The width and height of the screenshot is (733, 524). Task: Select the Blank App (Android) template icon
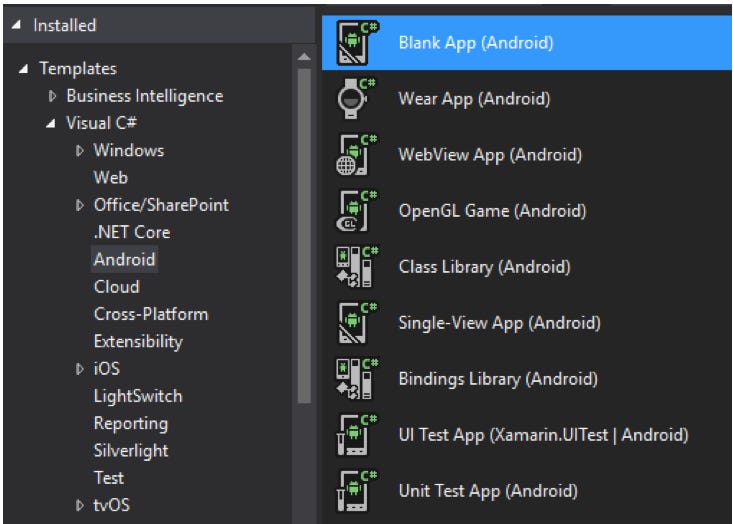[x=357, y=43]
